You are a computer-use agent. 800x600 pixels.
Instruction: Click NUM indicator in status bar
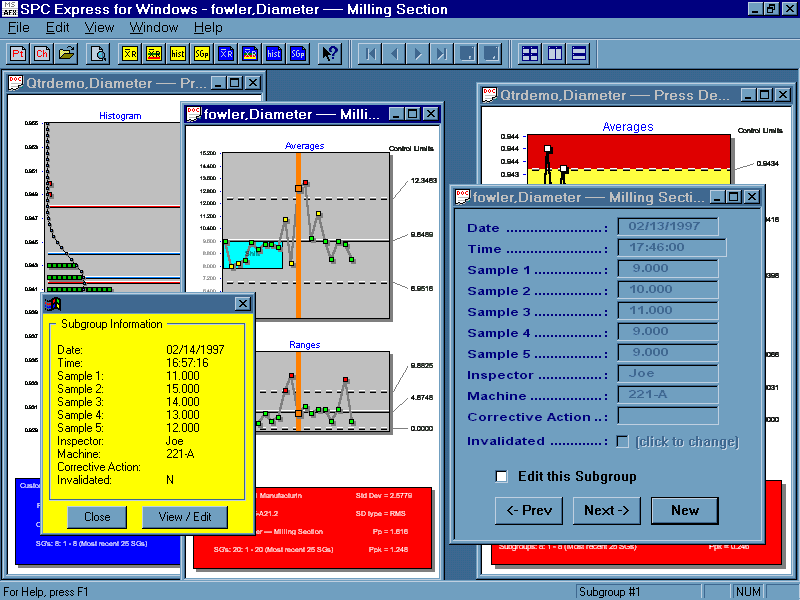[x=748, y=592]
